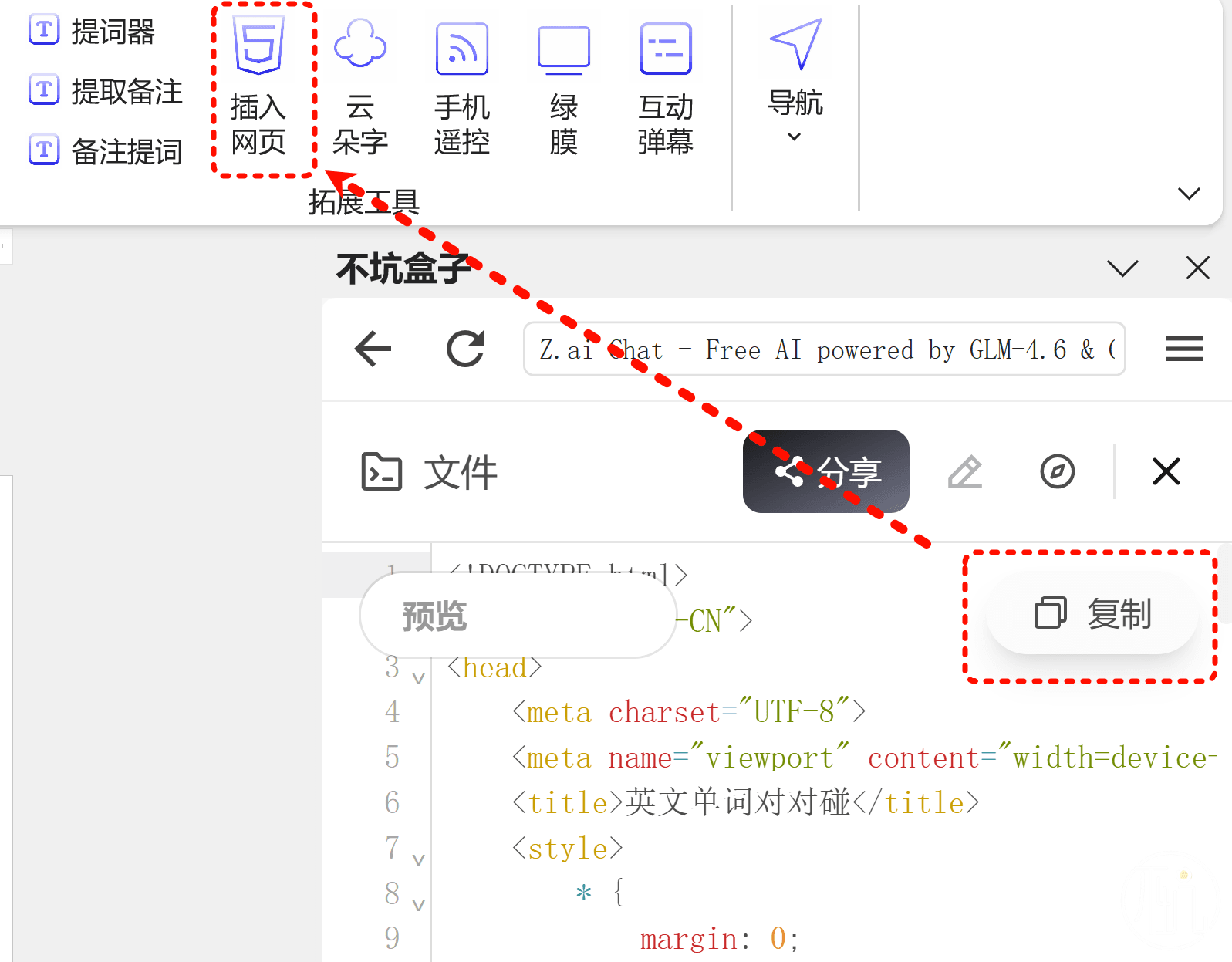Image resolution: width=1232 pixels, height=962 pixels.
Task: Reload the embedded browser page
Action: (465, 349)
